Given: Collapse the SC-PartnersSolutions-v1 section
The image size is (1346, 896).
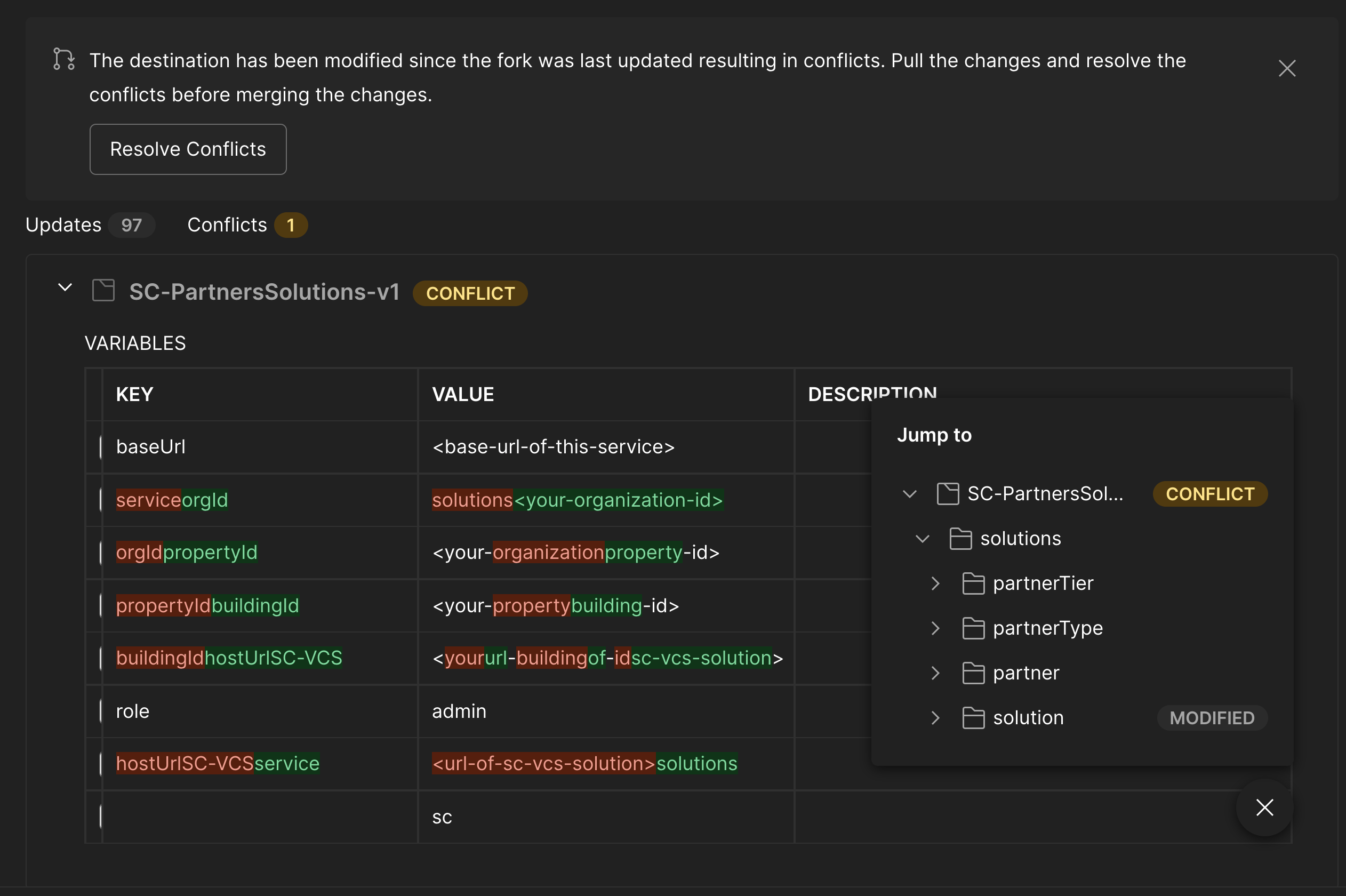Looking at the screenshot, I should [65, 287].
